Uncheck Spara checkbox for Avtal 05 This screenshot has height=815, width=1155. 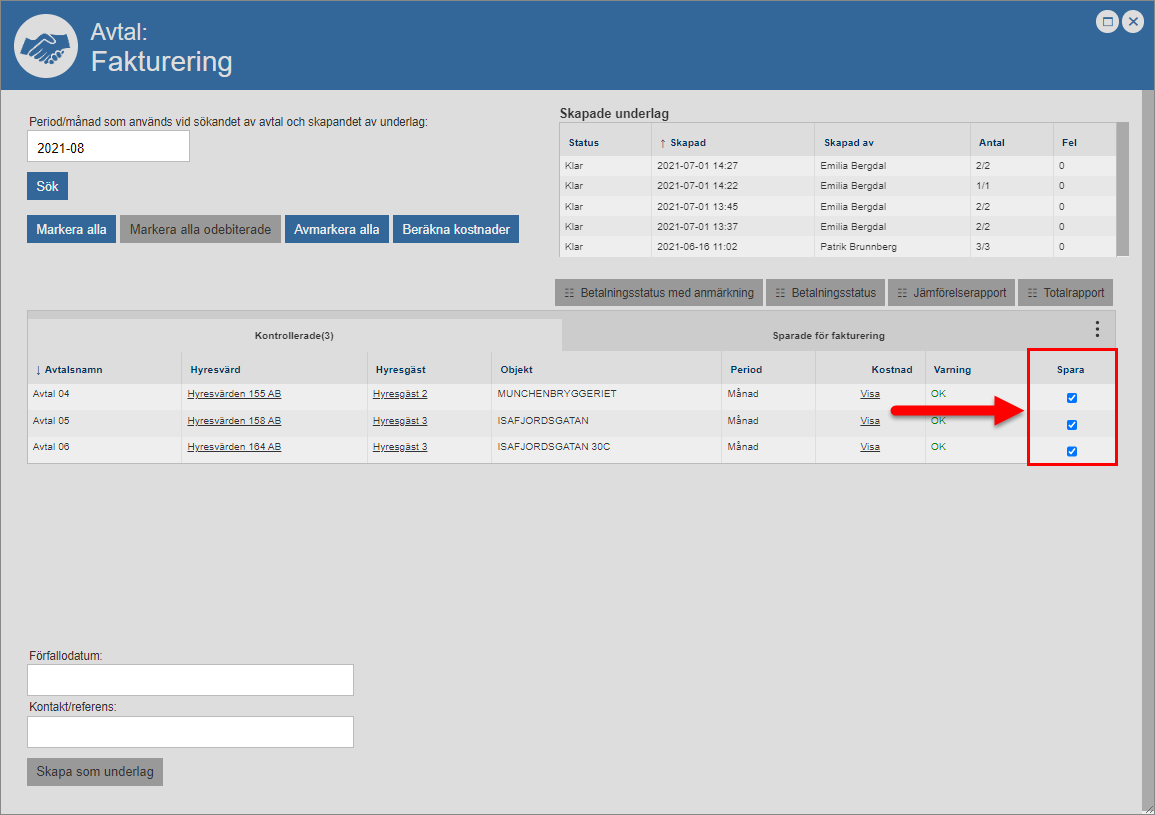pos(1072,425)
